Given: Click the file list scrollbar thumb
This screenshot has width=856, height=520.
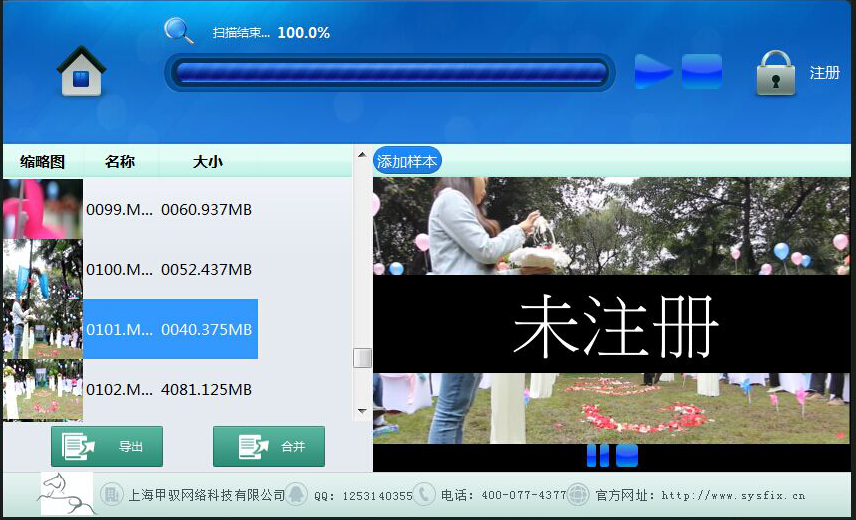Looking at the screenshot, I should [362, 358].
